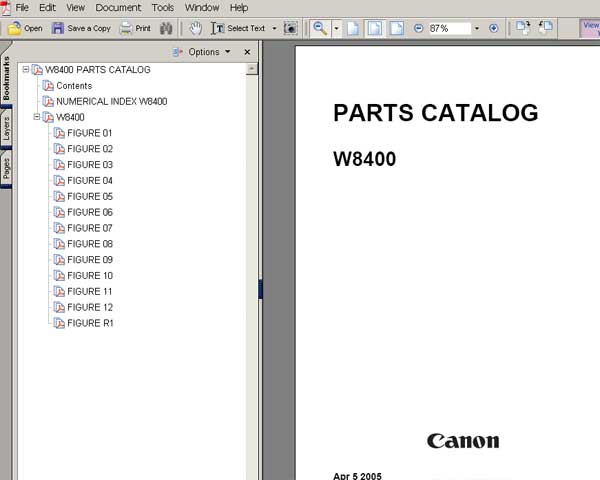Click the Options panel icon

[x=177, y=52]
